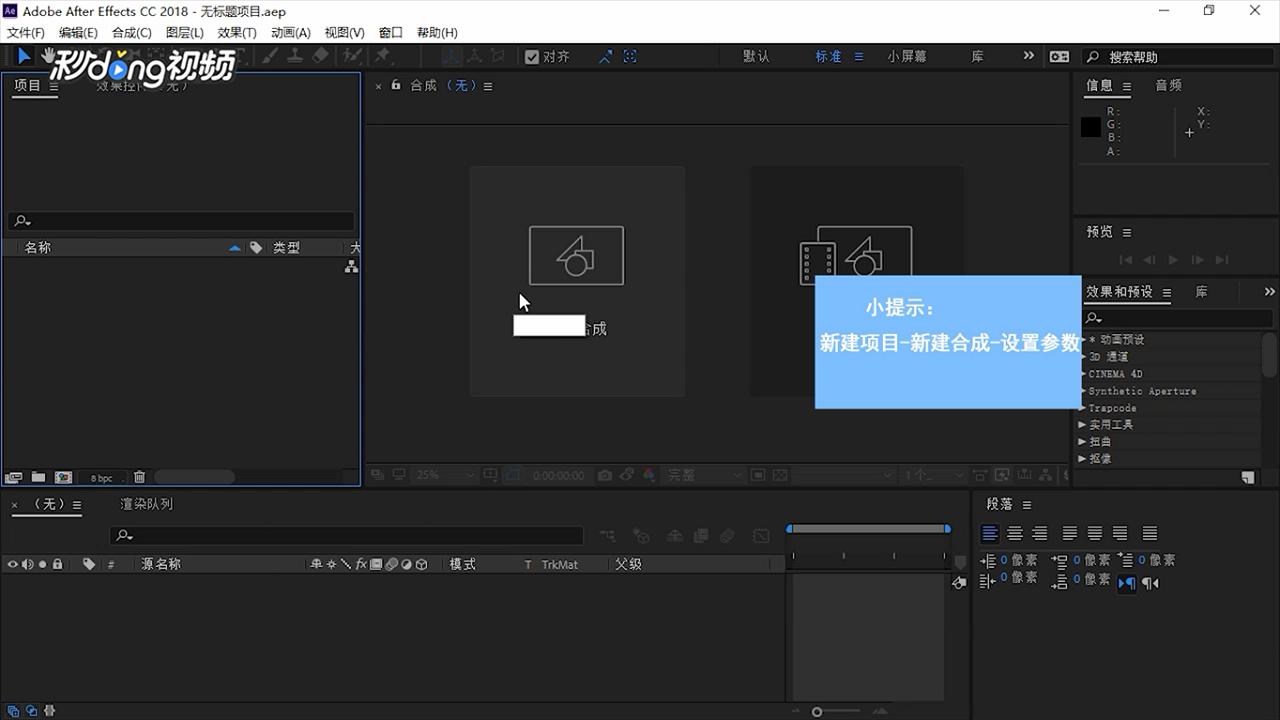Expand the 实用工具 effects category
This screenshot has width=1280, height=720.
1083,425
